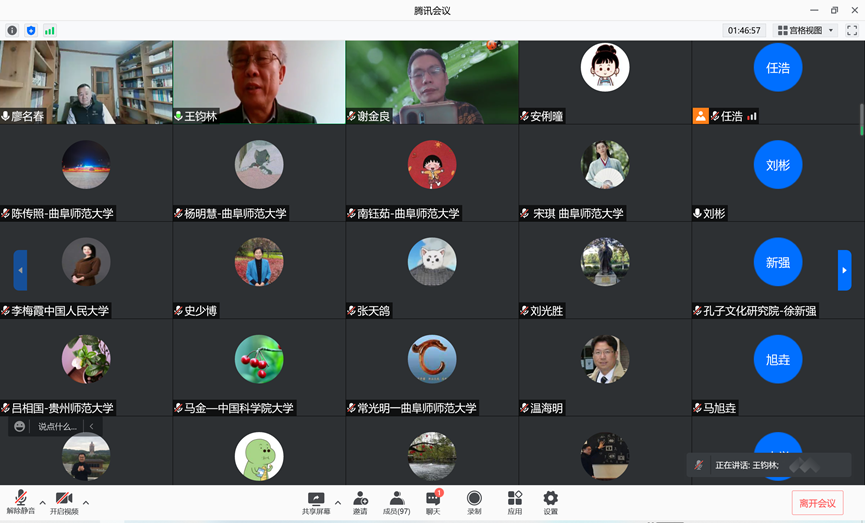The width and height of the screenshot is (865, 523).
Task: Turn on camera via 开启视频
Action: [x=64, y=502]
